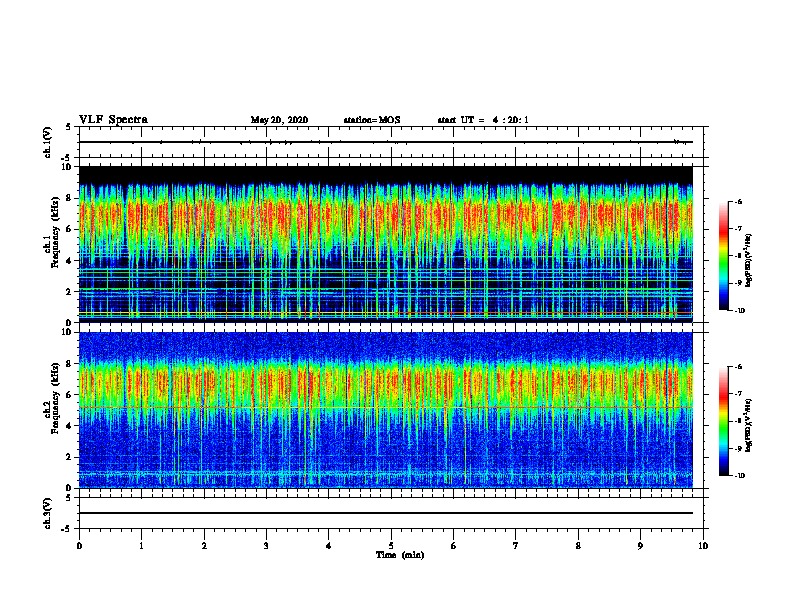Click the ch.1 "Frequency (kHz)" axis label
Viewport: 792px width, 612px height.
(55, 233)
